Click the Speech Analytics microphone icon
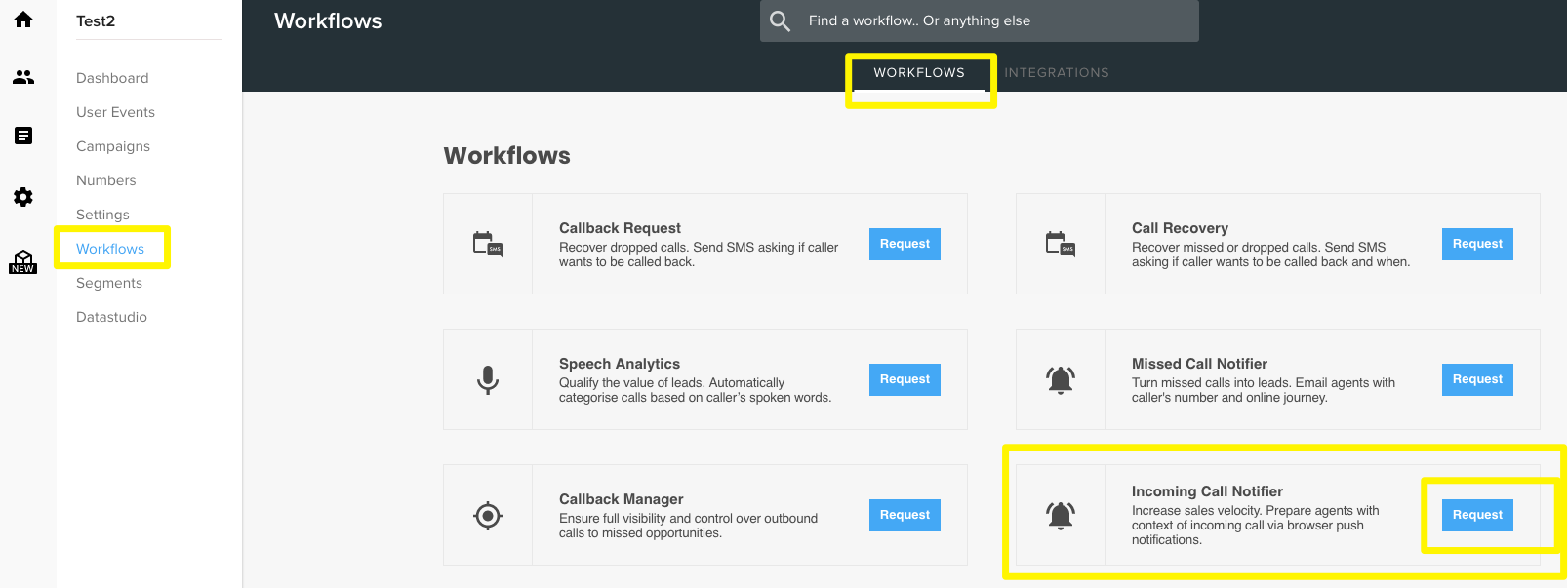 coord(488,379)
